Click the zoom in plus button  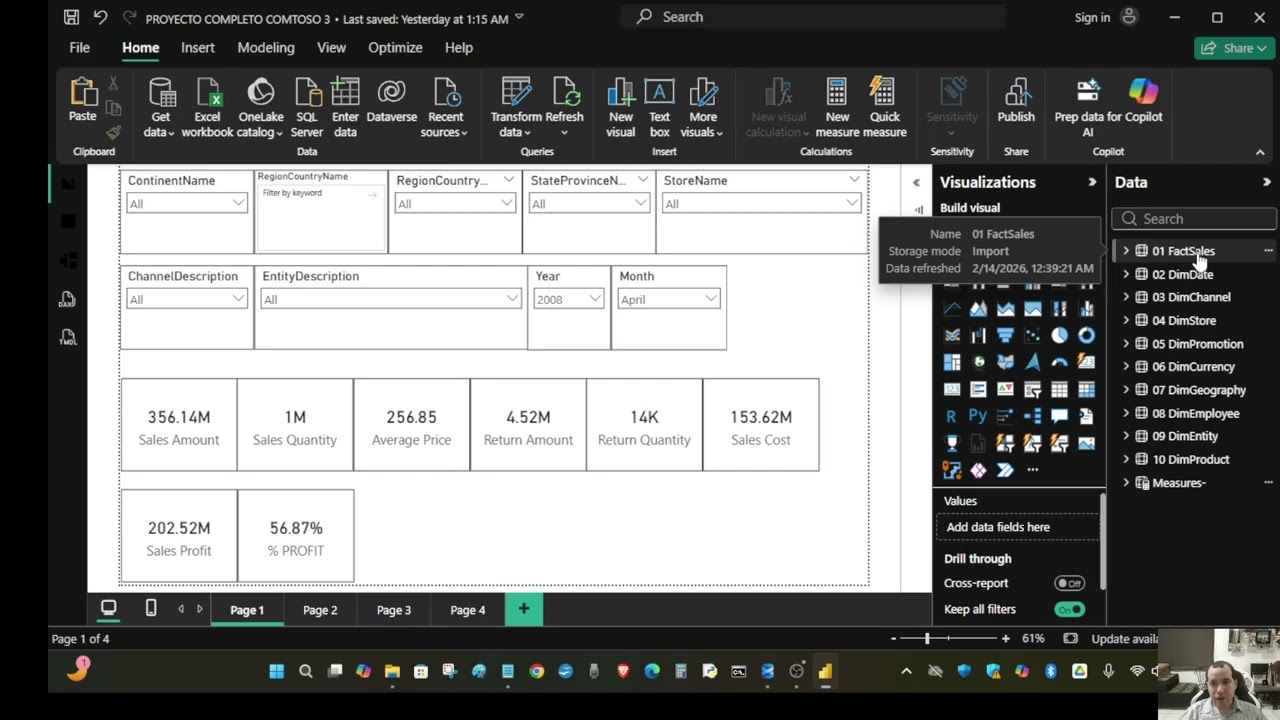(x=1005, y=638)
